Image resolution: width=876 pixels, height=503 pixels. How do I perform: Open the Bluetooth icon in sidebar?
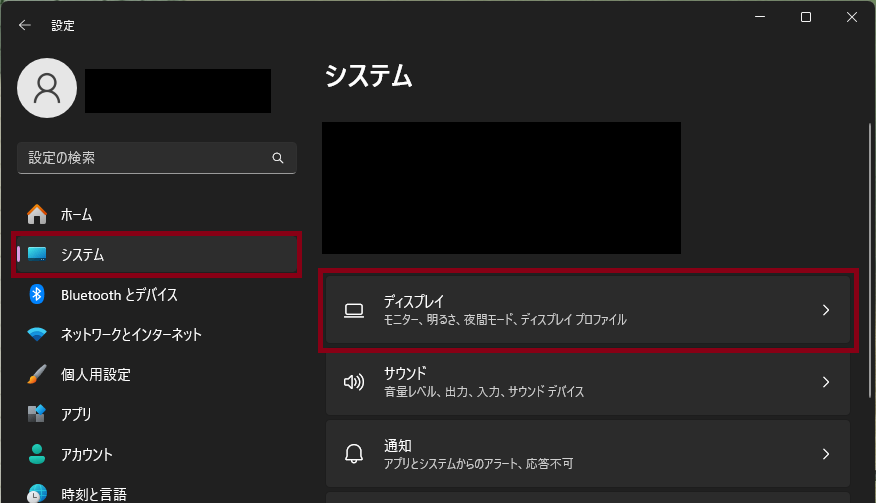[37, 294]
